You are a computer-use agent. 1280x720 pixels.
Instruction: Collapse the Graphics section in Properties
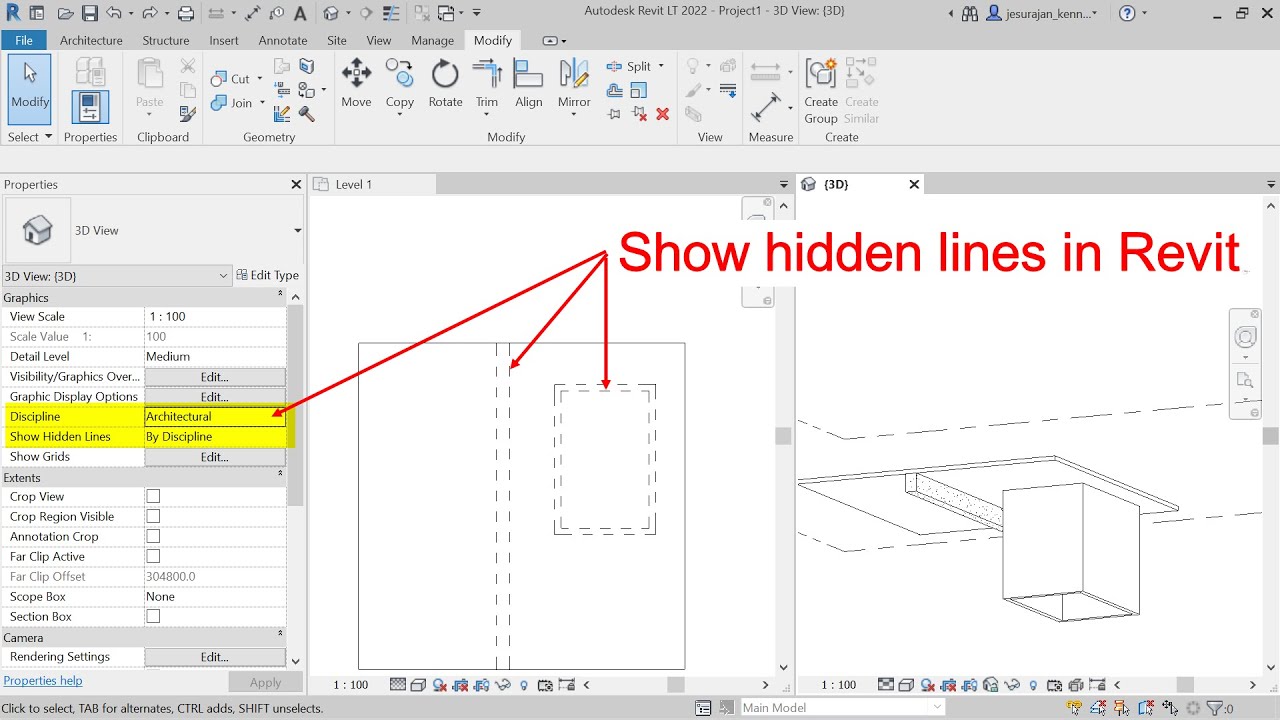tap(280, 297)
